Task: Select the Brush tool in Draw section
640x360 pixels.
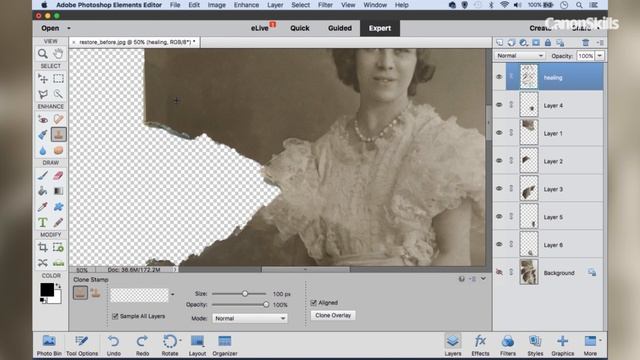Action: [42, 176]
